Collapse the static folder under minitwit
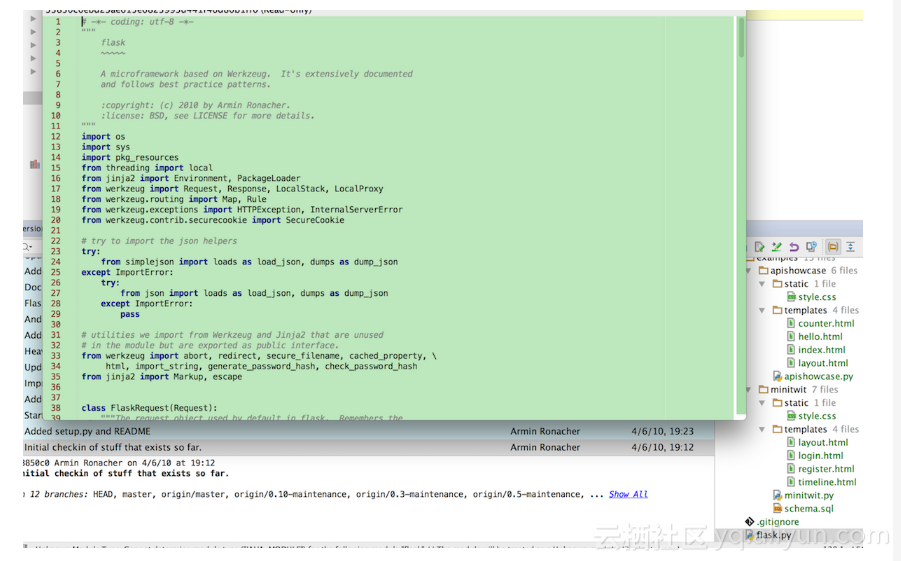 coord(762,403)
